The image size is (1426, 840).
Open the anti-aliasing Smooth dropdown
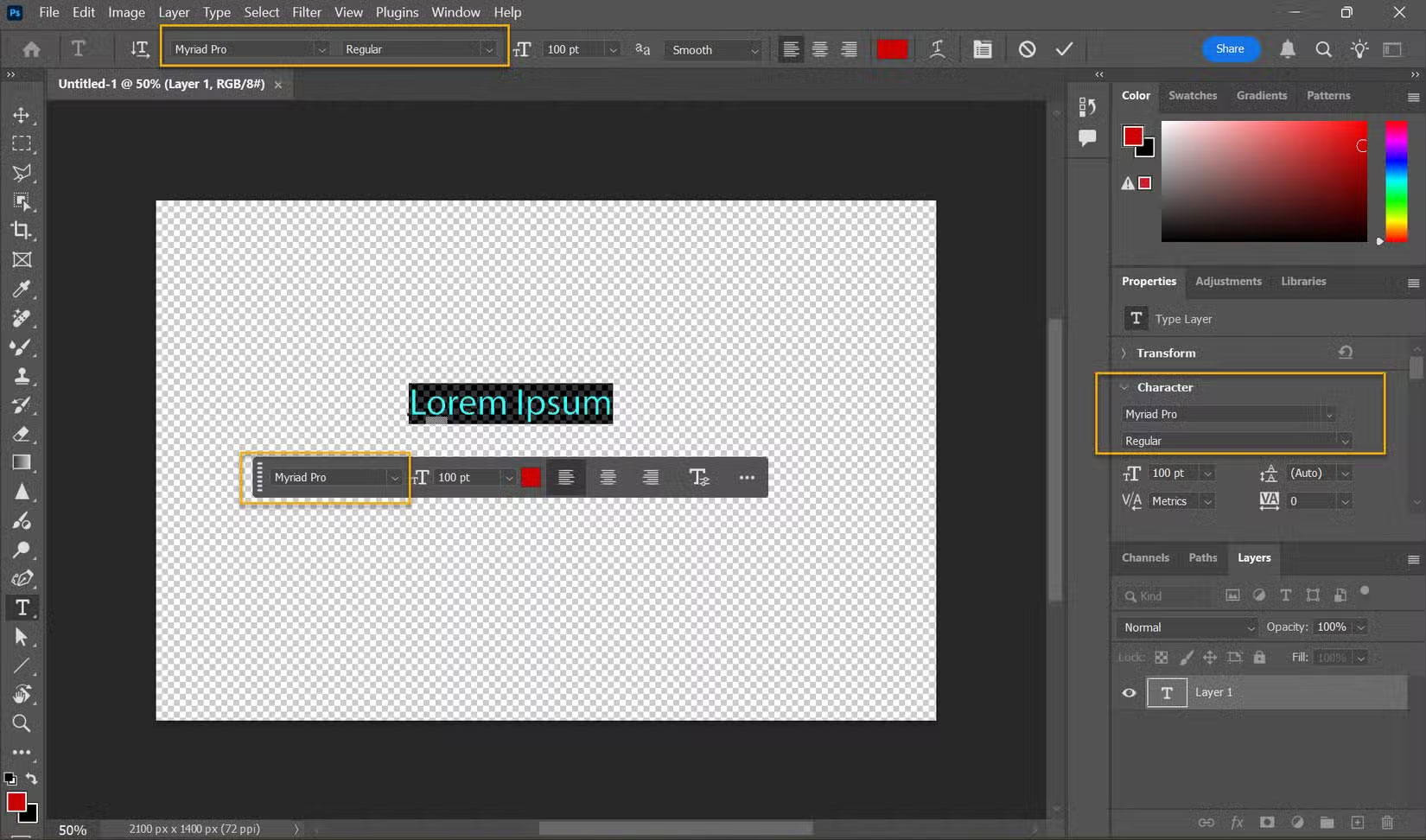713,49
